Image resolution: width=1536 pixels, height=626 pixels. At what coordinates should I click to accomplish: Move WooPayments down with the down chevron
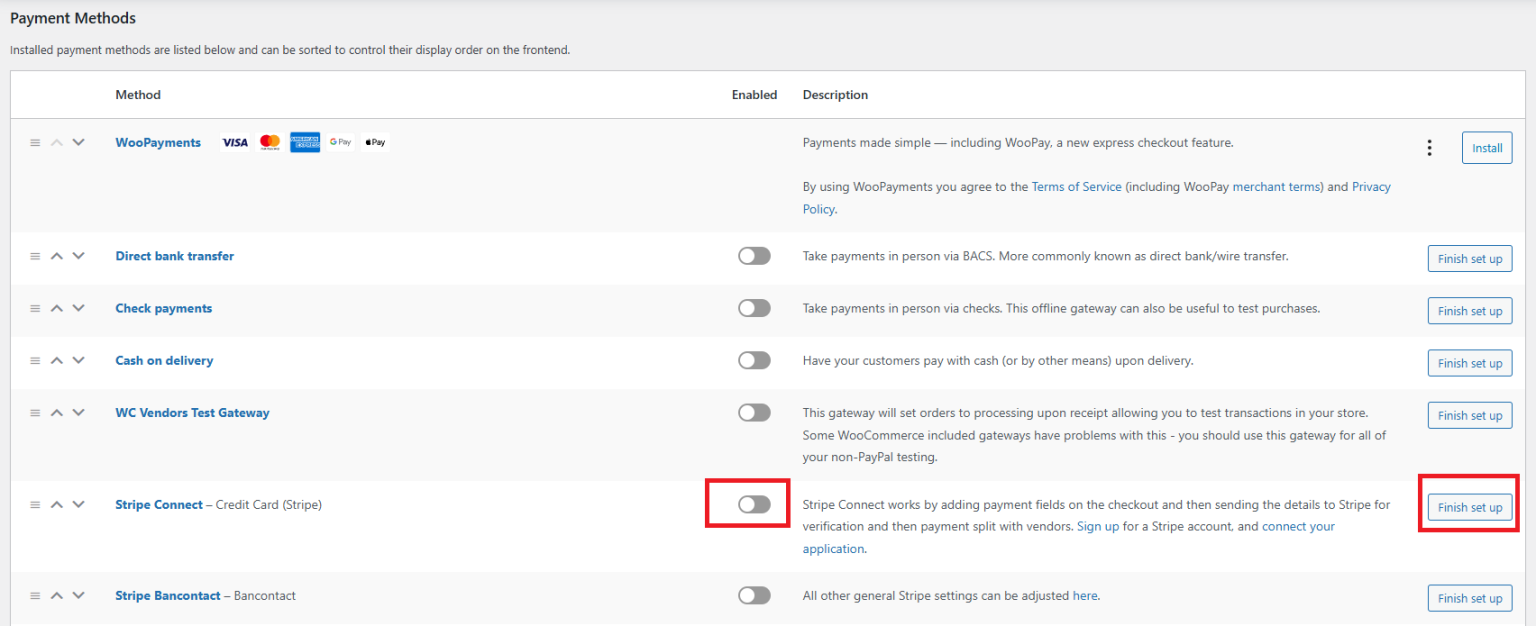pos(79,141)
